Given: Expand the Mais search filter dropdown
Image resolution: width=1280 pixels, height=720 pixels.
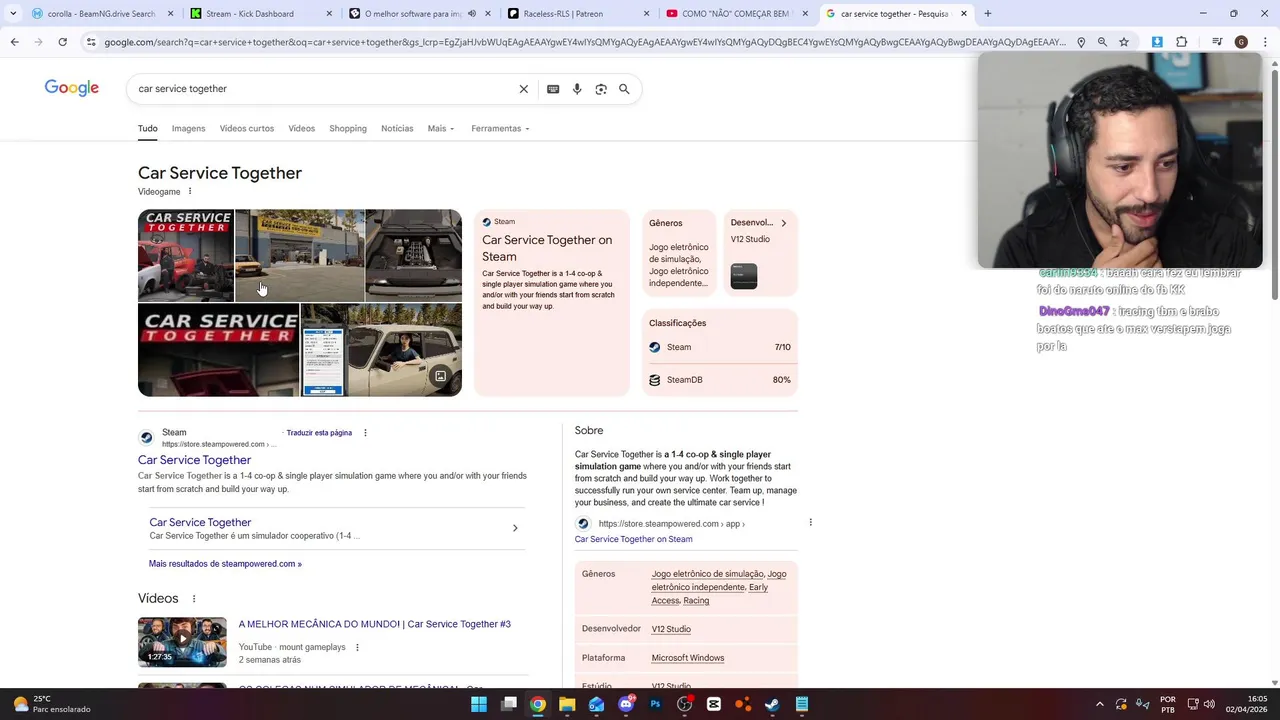Looking at the screenshot, I should click(441, 128).
